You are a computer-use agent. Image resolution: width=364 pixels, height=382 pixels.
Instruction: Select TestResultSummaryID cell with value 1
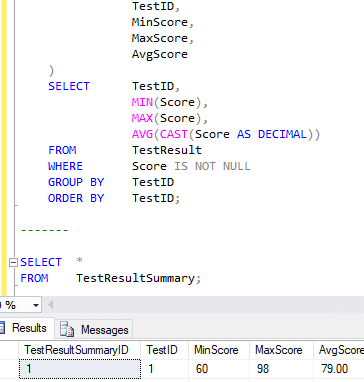[80, 369]
